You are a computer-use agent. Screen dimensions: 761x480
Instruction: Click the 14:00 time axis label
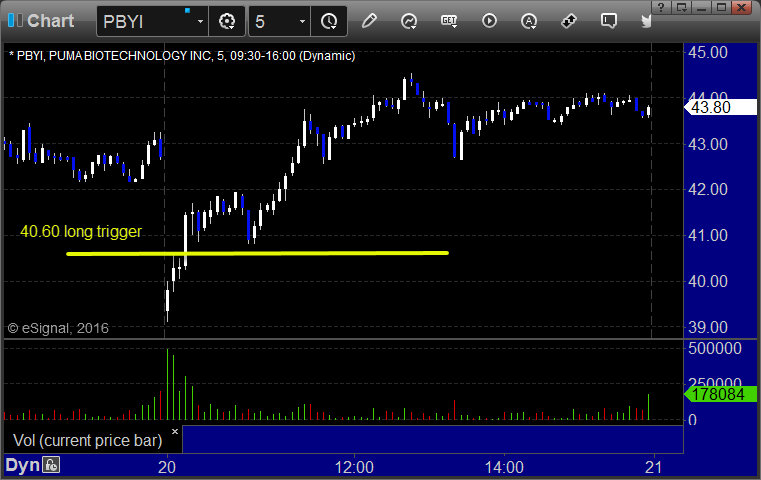[x=504, y=467]
